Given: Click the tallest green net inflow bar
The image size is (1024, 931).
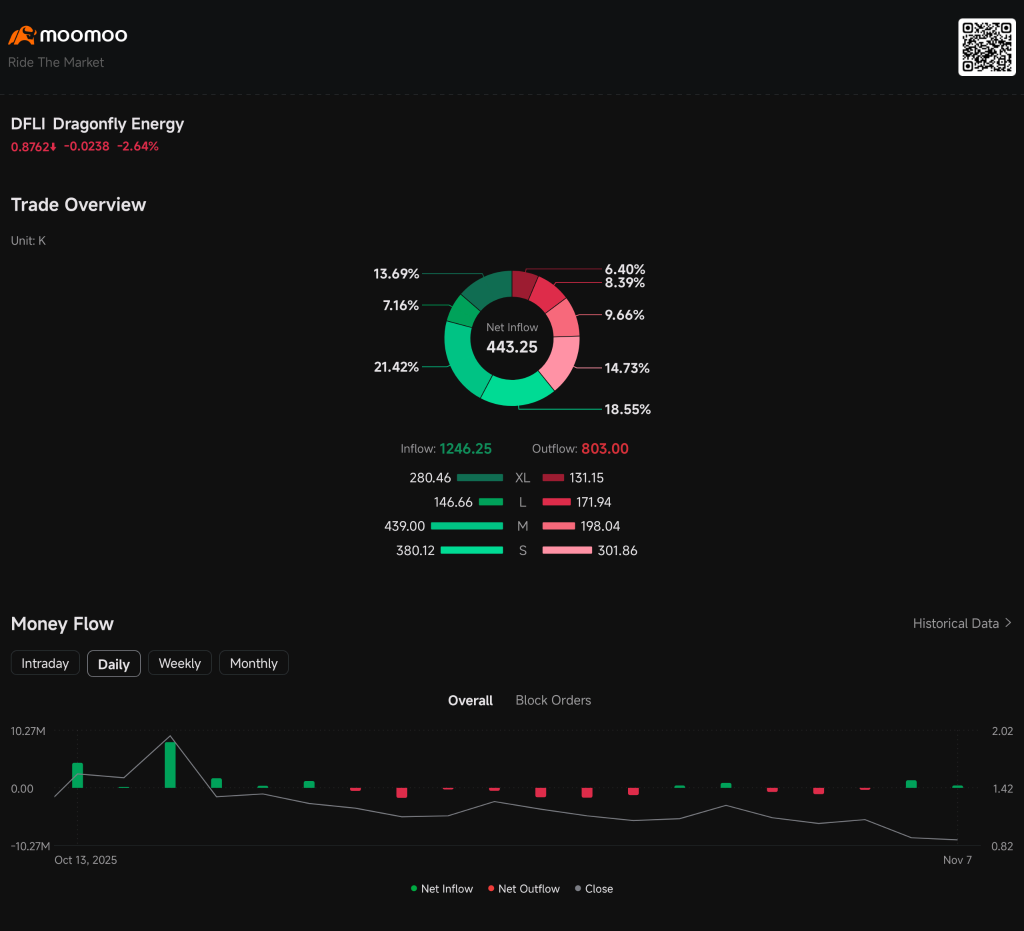Looking at the screenshot, I should click(x=170, y=764).
